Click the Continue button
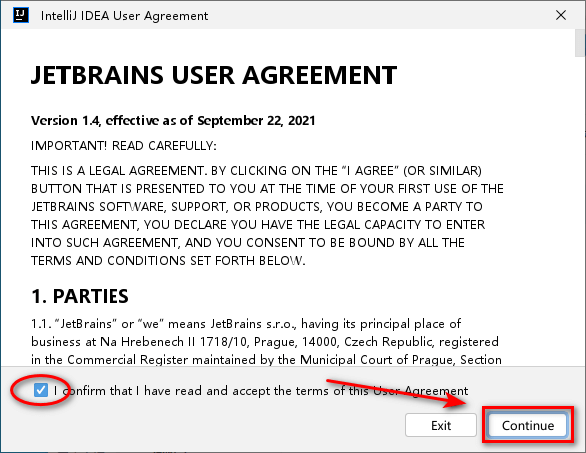 pyautogui.click(x=528, y=425)
